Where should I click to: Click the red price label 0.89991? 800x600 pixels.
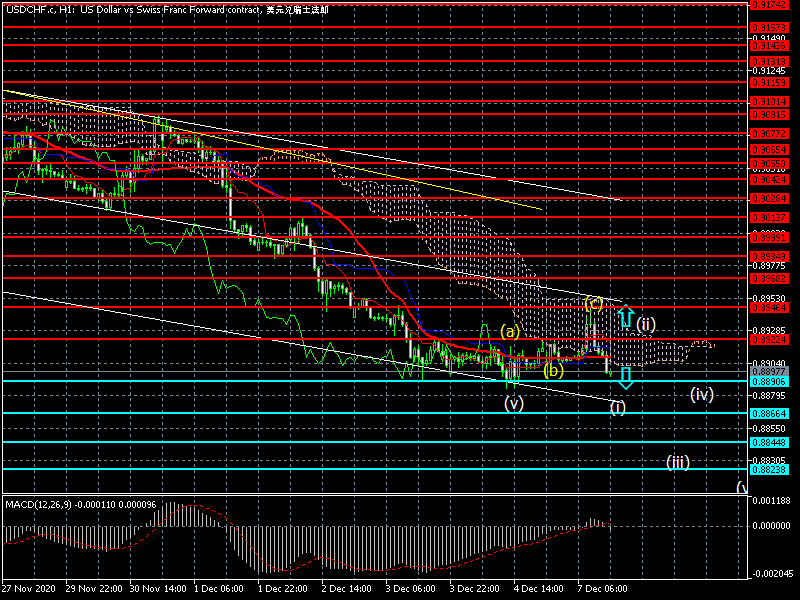point(769,237)
